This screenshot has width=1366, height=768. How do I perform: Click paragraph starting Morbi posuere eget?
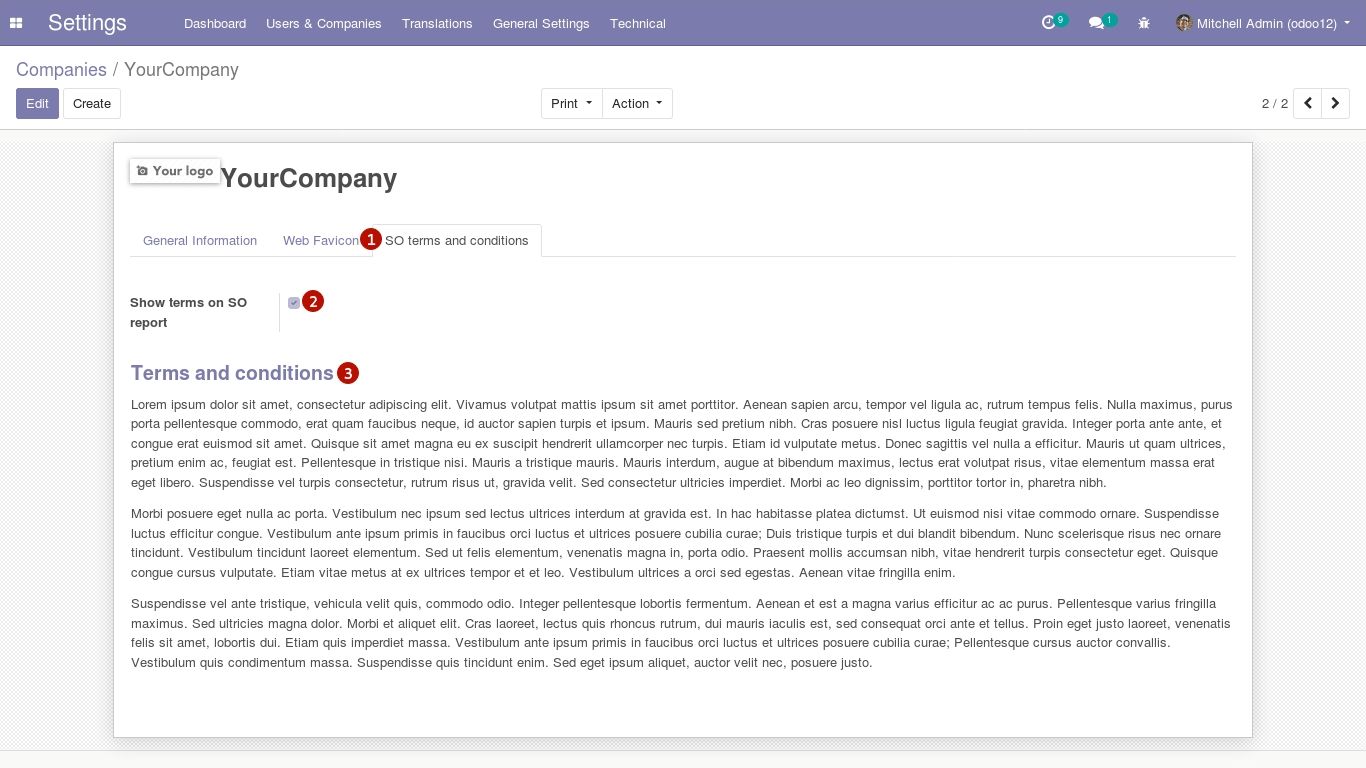point(676,543)
